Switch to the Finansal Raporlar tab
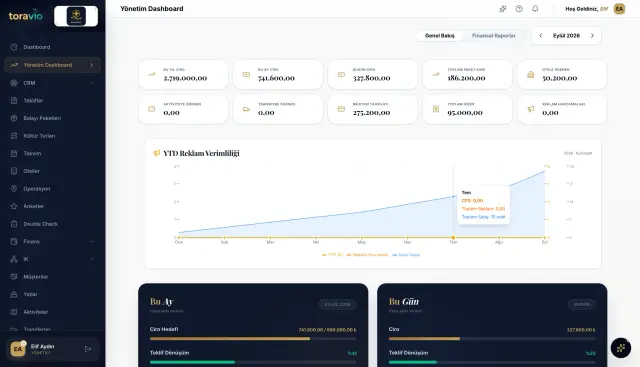 493,36
